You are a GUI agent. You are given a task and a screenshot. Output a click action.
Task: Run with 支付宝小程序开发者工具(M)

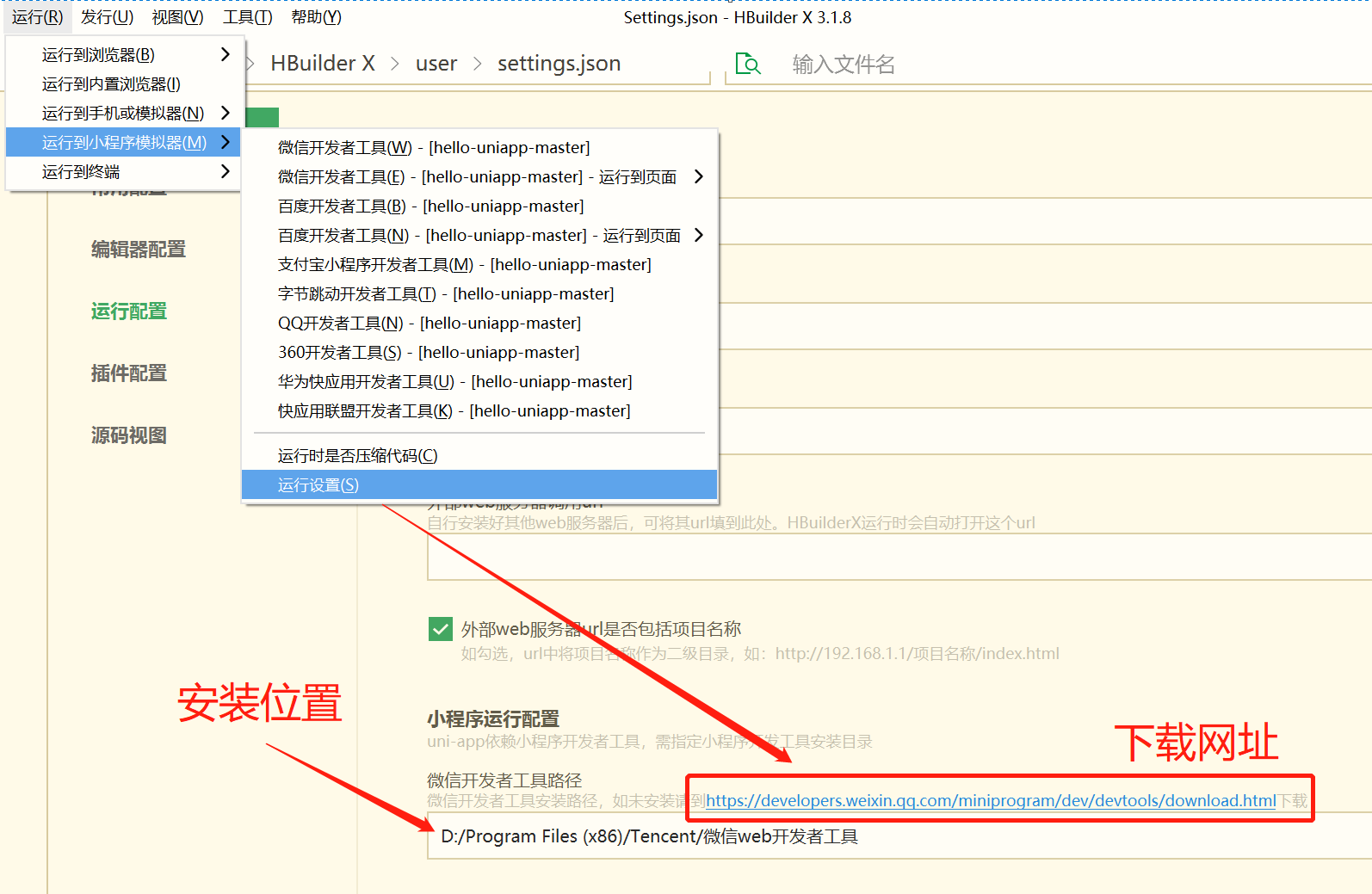(x=479, y=265)
